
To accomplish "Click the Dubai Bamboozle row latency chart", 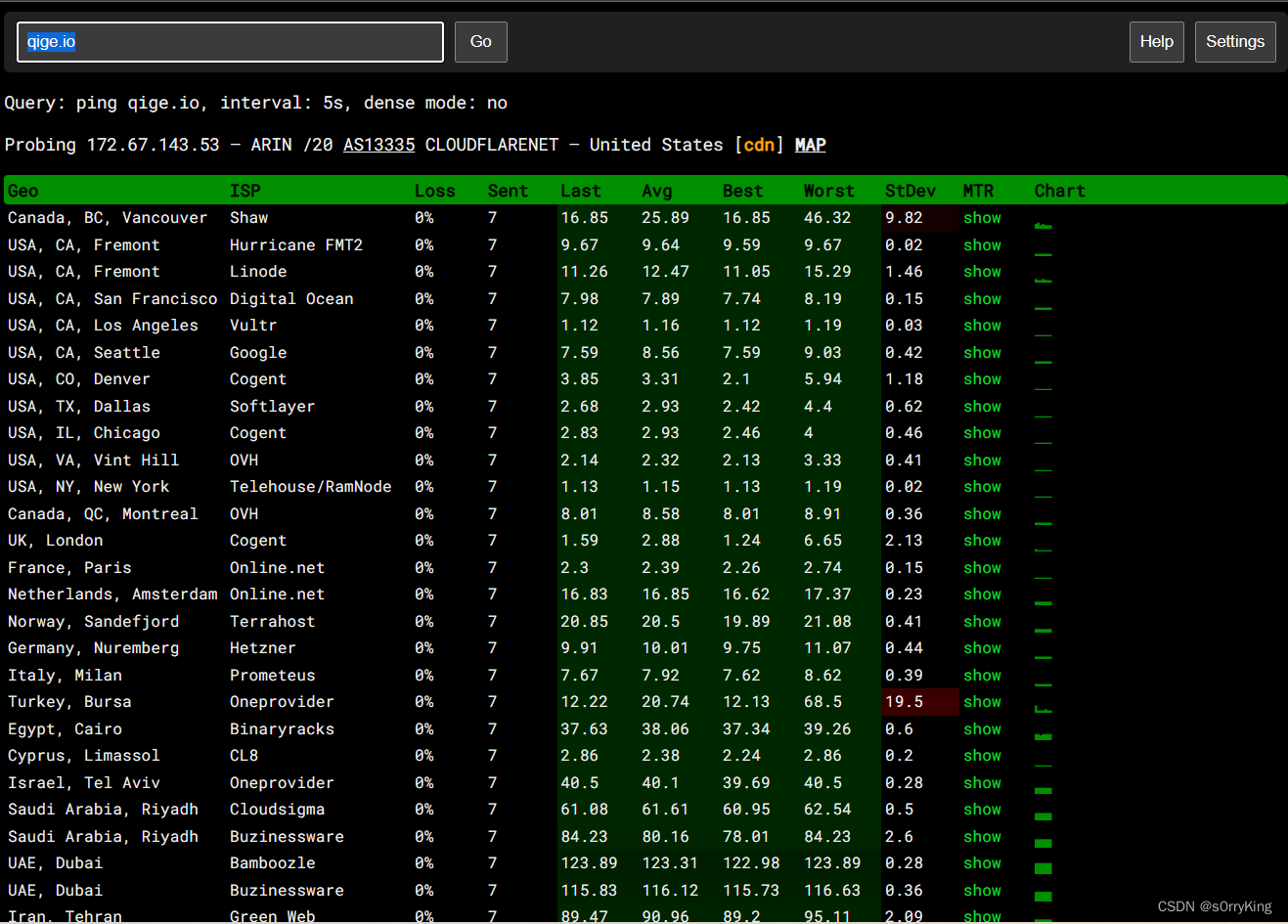I will [1044, 868].
